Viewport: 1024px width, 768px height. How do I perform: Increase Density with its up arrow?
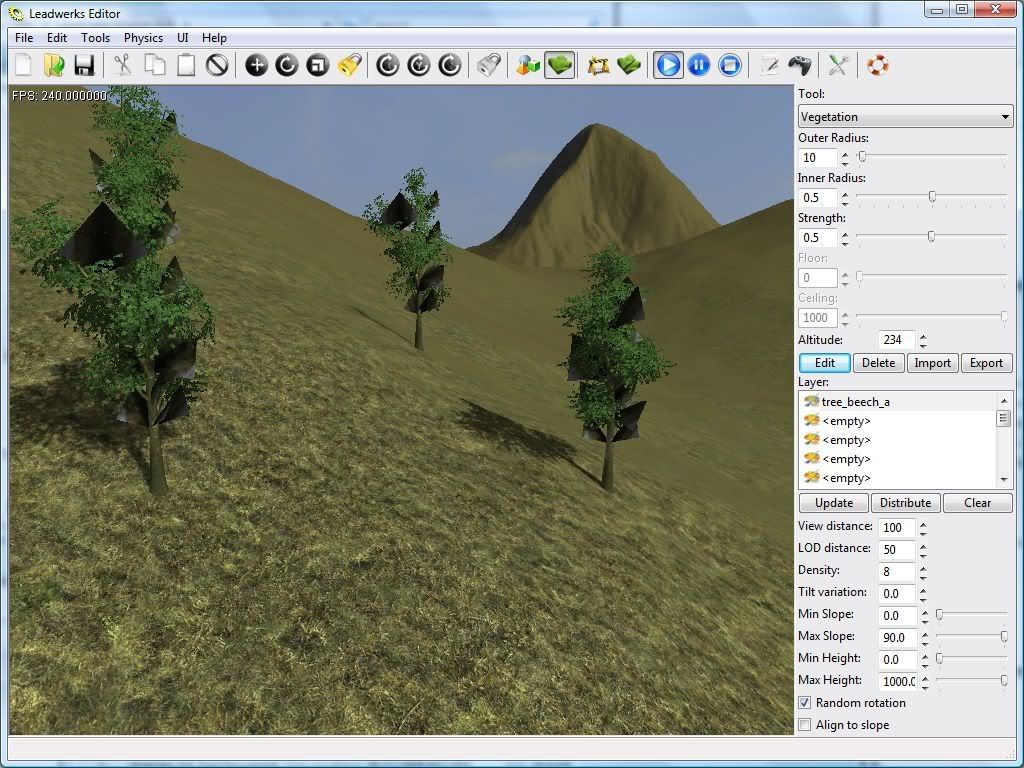click(x=923, y=568)
